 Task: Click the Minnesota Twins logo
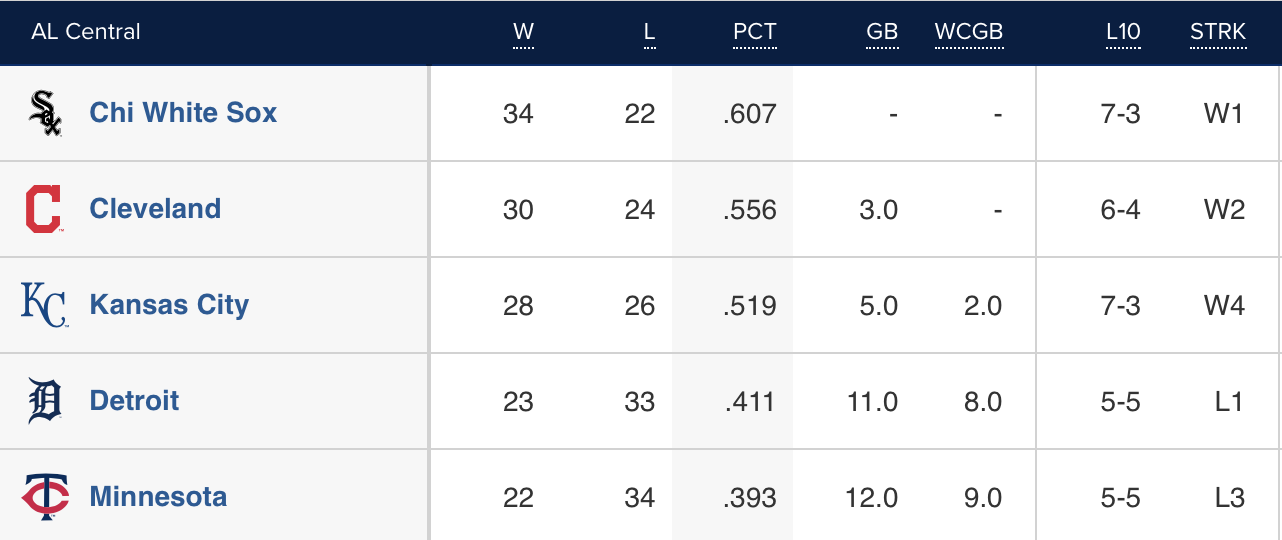45,497
